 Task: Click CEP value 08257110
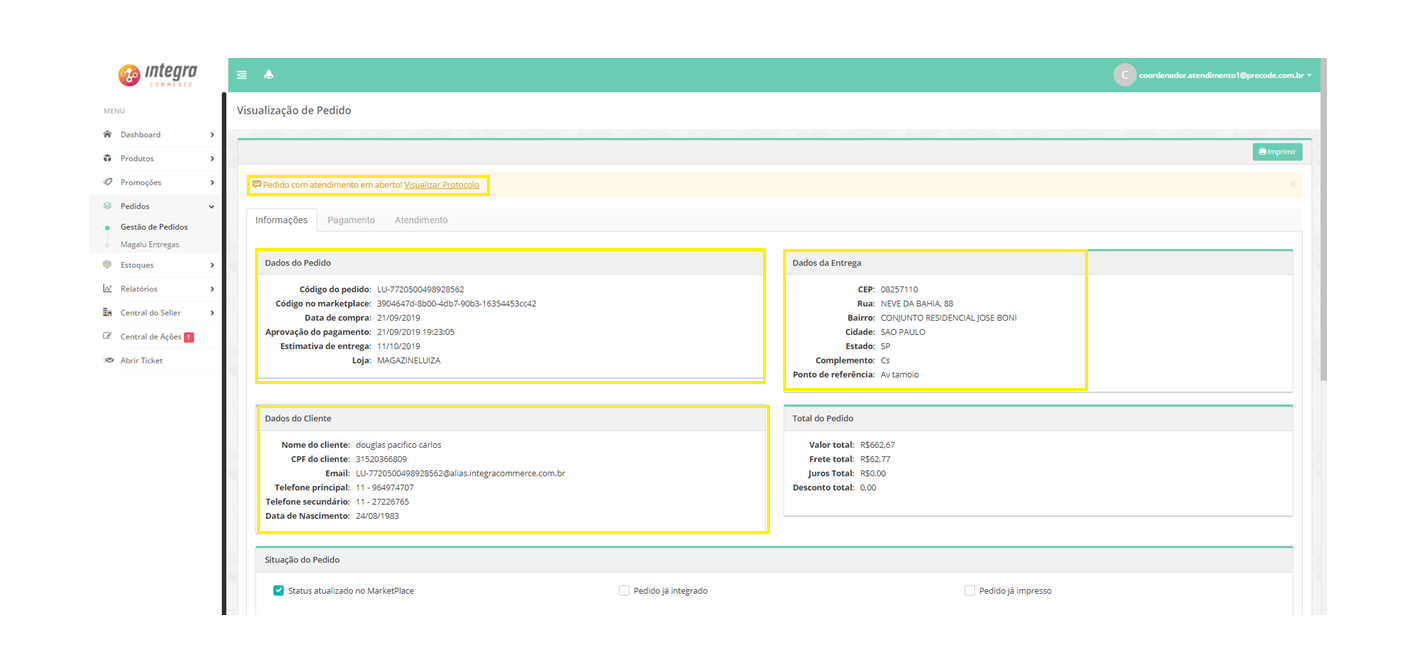[899, 289]
